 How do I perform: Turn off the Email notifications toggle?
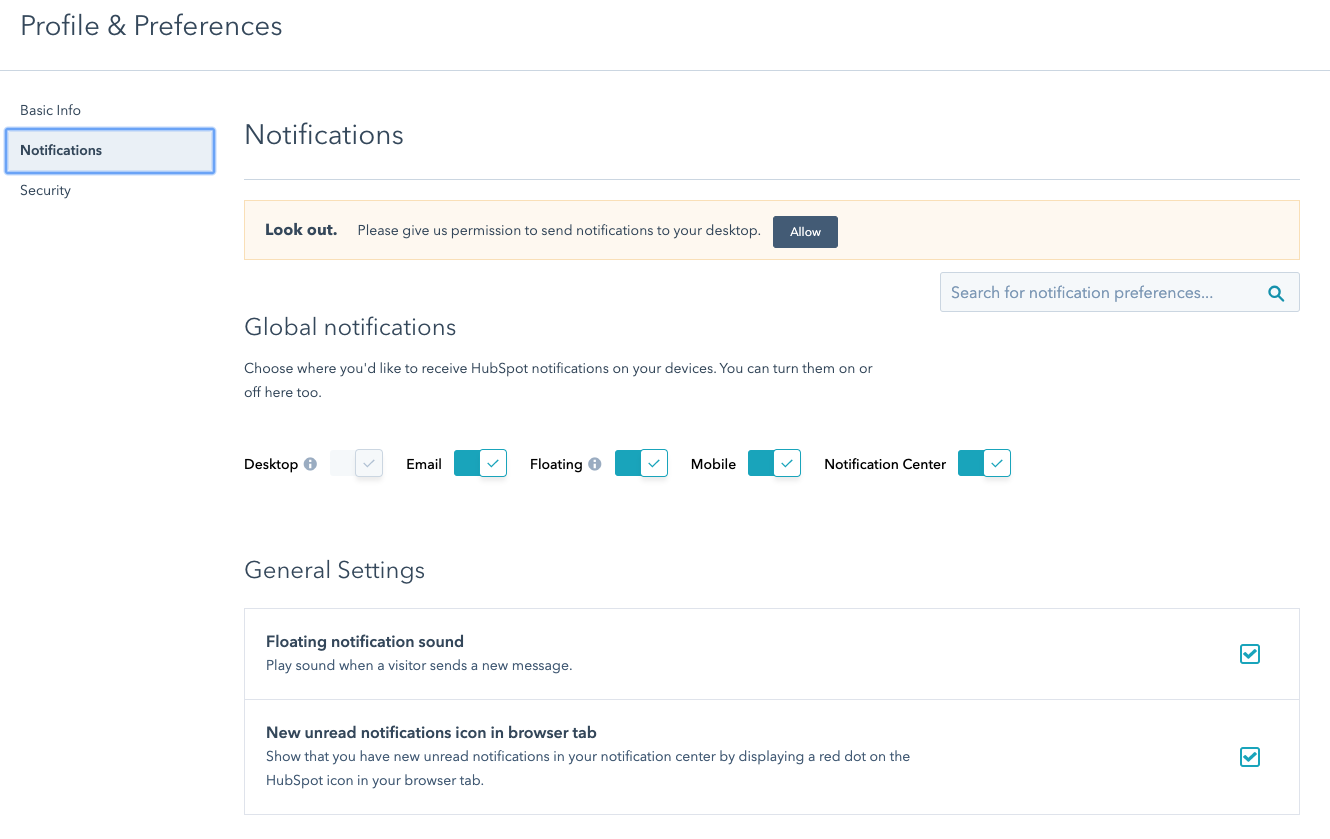pyautogui.click(x=481, y=463)
